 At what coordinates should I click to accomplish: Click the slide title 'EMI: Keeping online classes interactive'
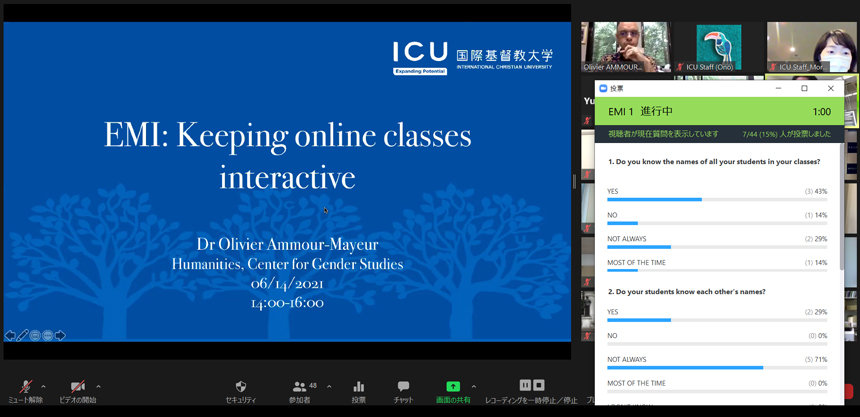tap(287, 156)
